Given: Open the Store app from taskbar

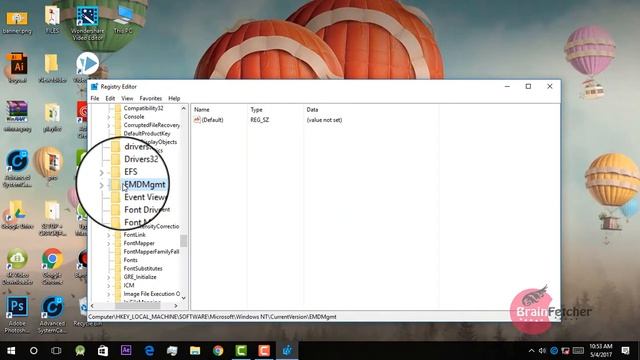Looking at the screenshot, I should coord(103,351).
